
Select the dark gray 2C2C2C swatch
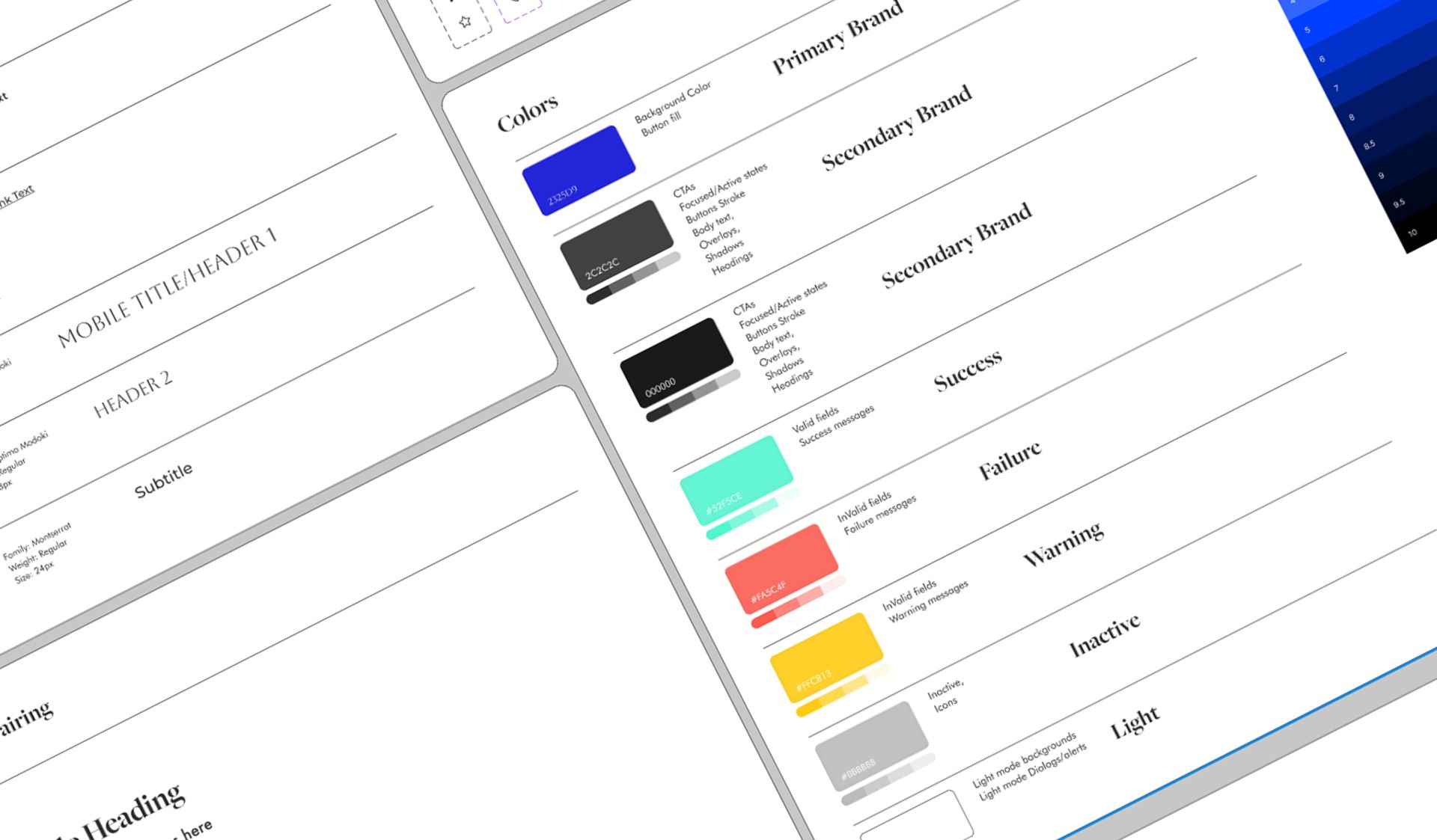(617, 245)
